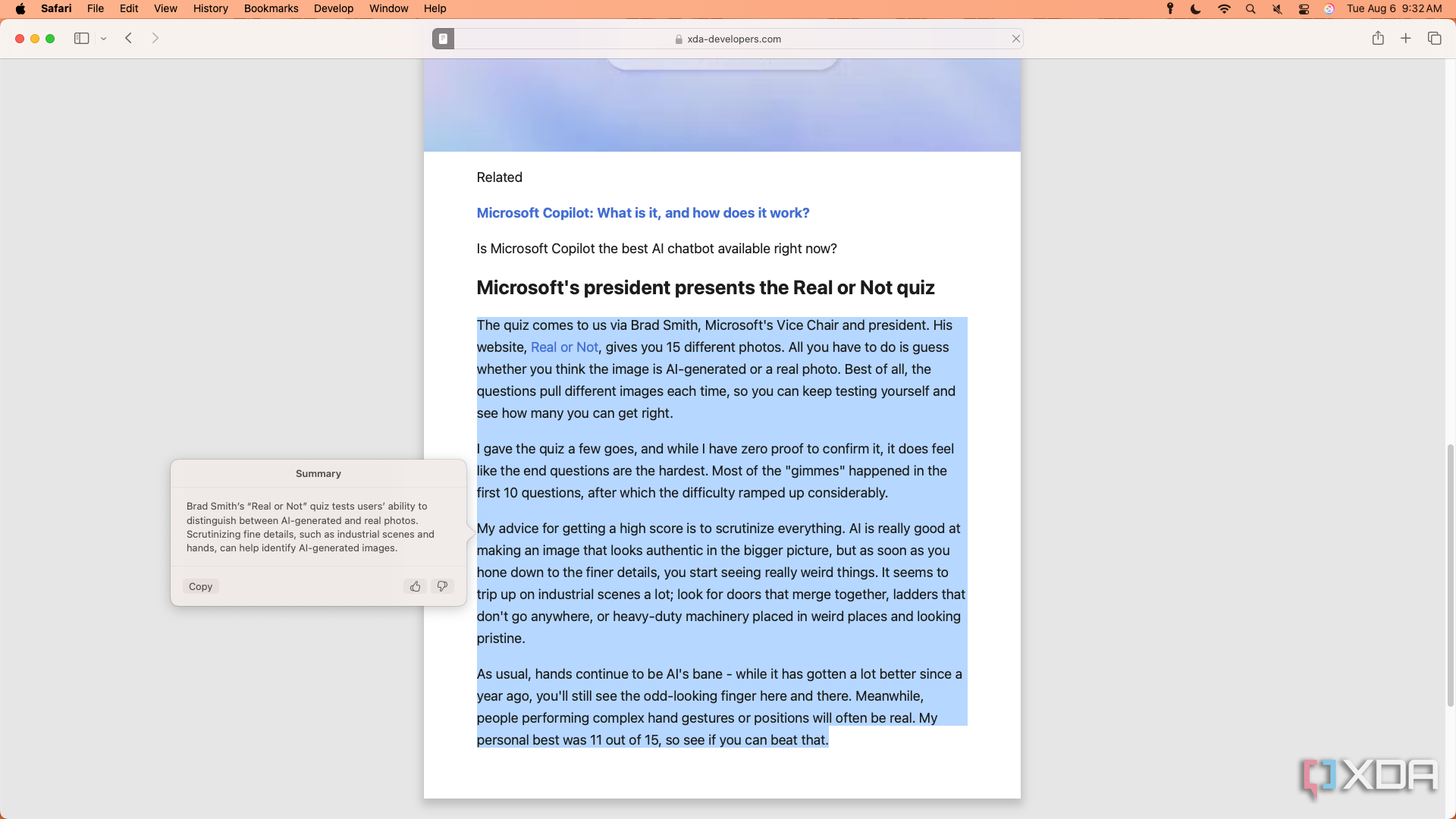Click the back navigation arrow in Safari
Viewport: 1456px width, 819px height.
[x=129, y=38]
